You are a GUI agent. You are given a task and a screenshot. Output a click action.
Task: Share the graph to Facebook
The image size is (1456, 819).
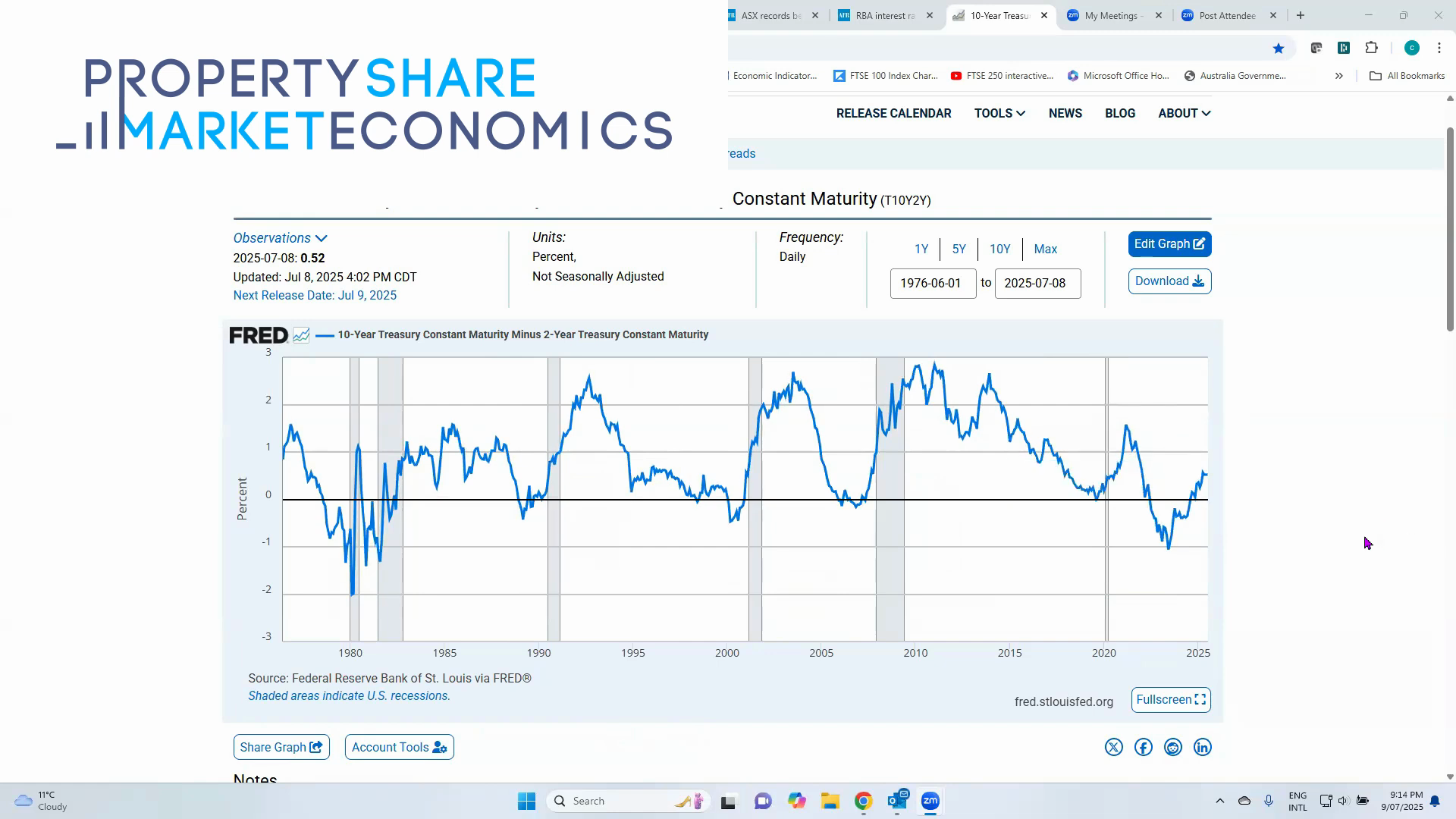point(1143,747)
